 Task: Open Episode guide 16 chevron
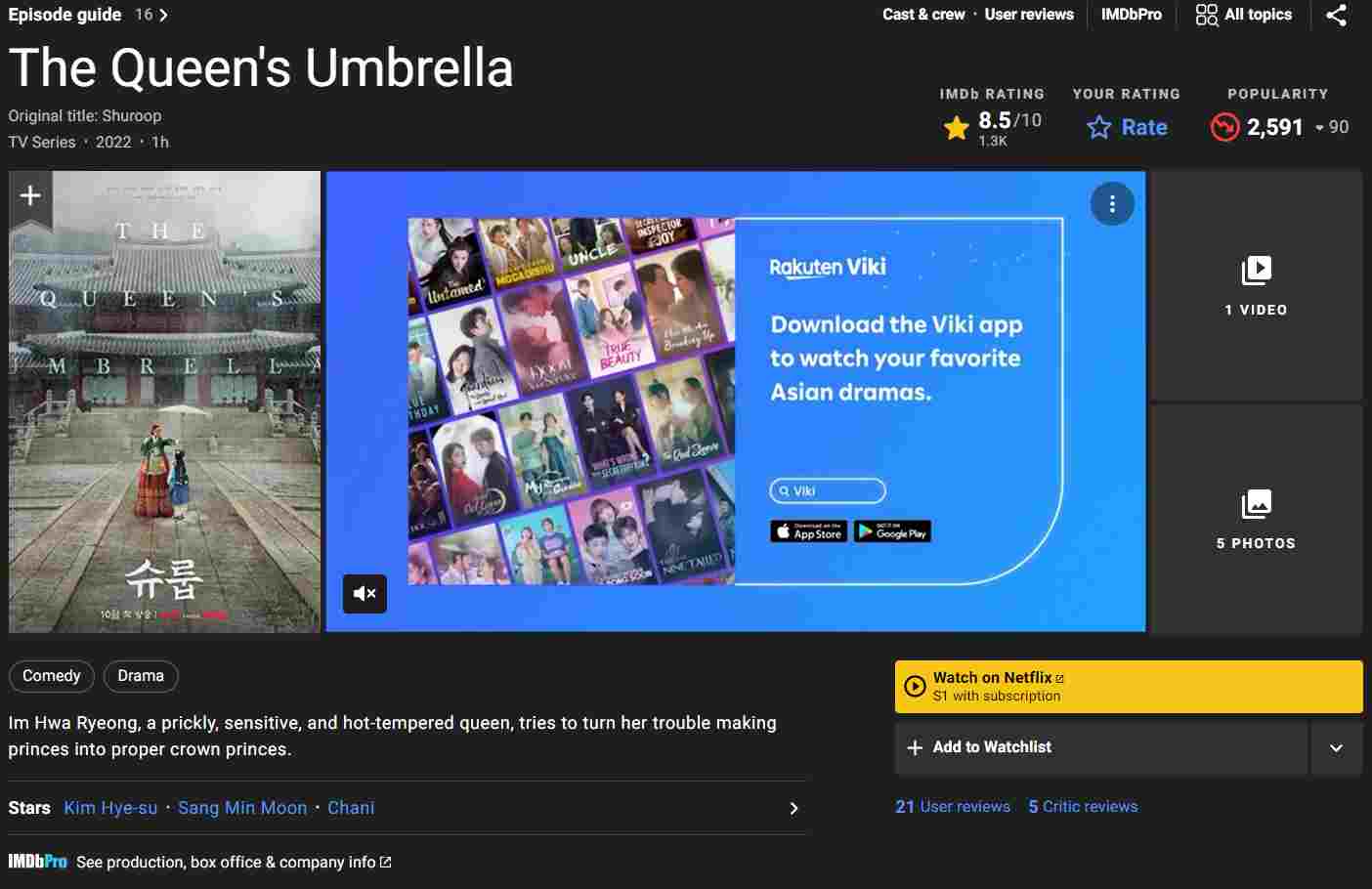tap(163, 15)
